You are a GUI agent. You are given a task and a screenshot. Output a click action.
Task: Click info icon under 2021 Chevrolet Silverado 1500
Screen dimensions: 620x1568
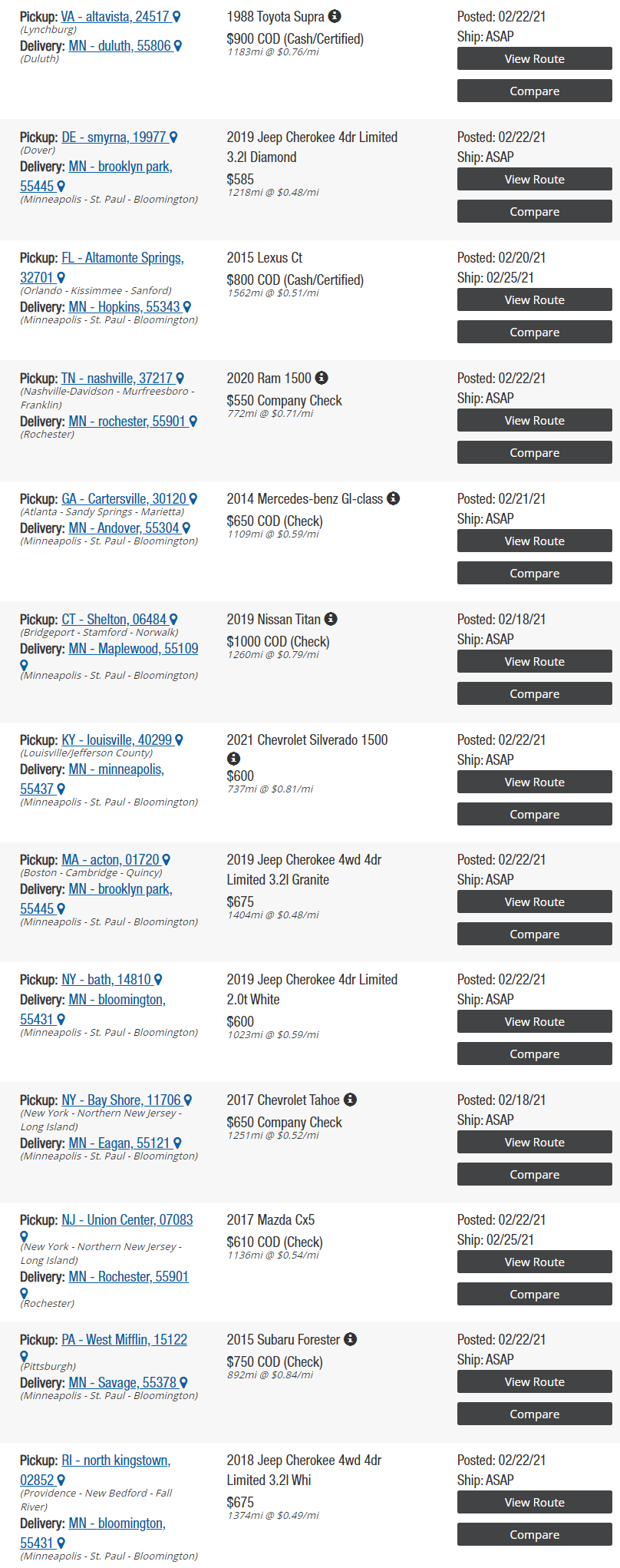pyautogui.click(x=233, y=758)
